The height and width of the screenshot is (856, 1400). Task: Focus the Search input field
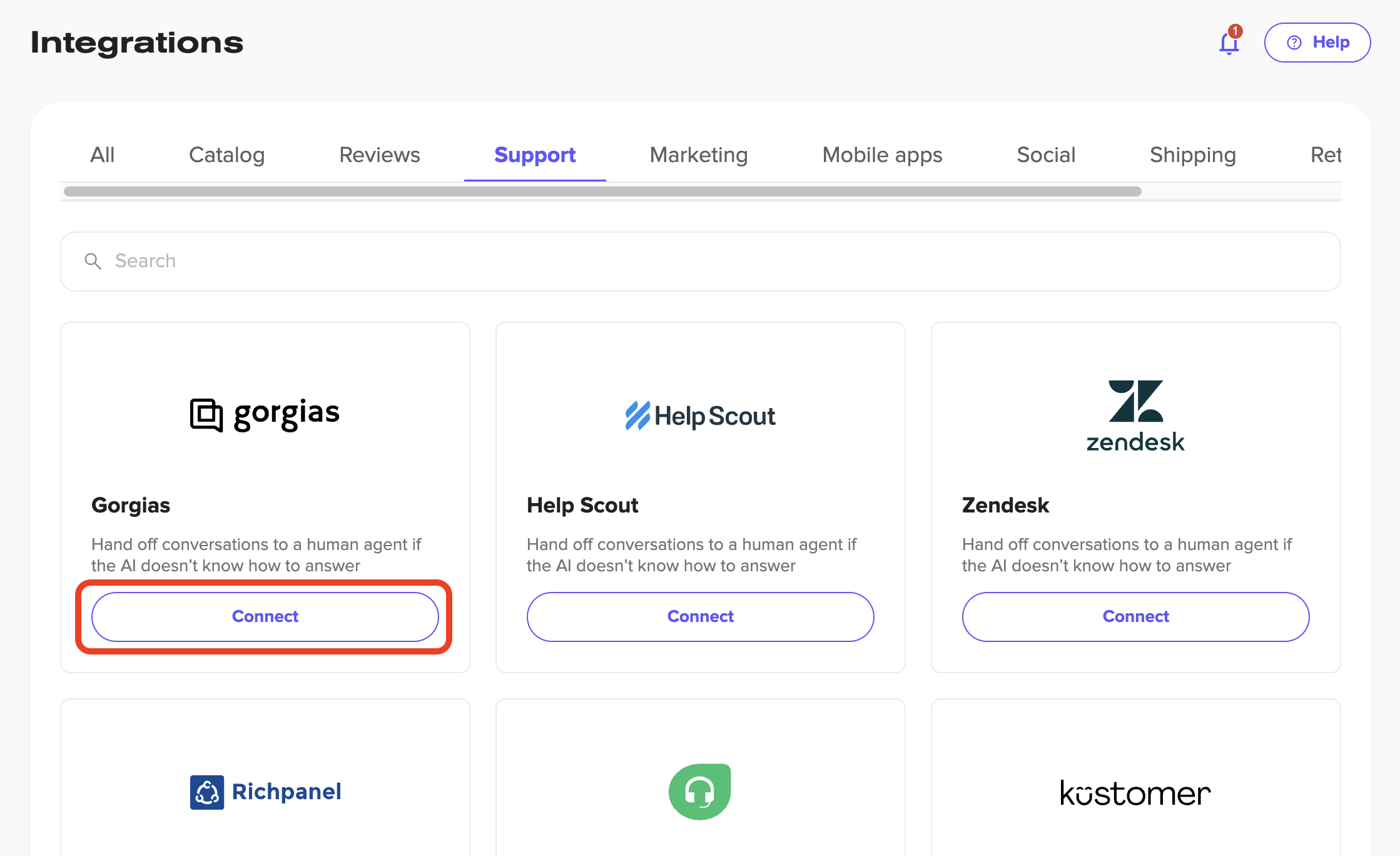[x=700, y=262]
